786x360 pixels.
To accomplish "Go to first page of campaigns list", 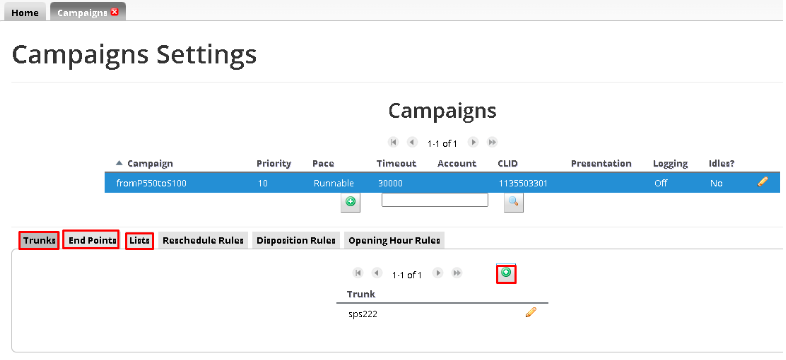I will pos(394,142).
